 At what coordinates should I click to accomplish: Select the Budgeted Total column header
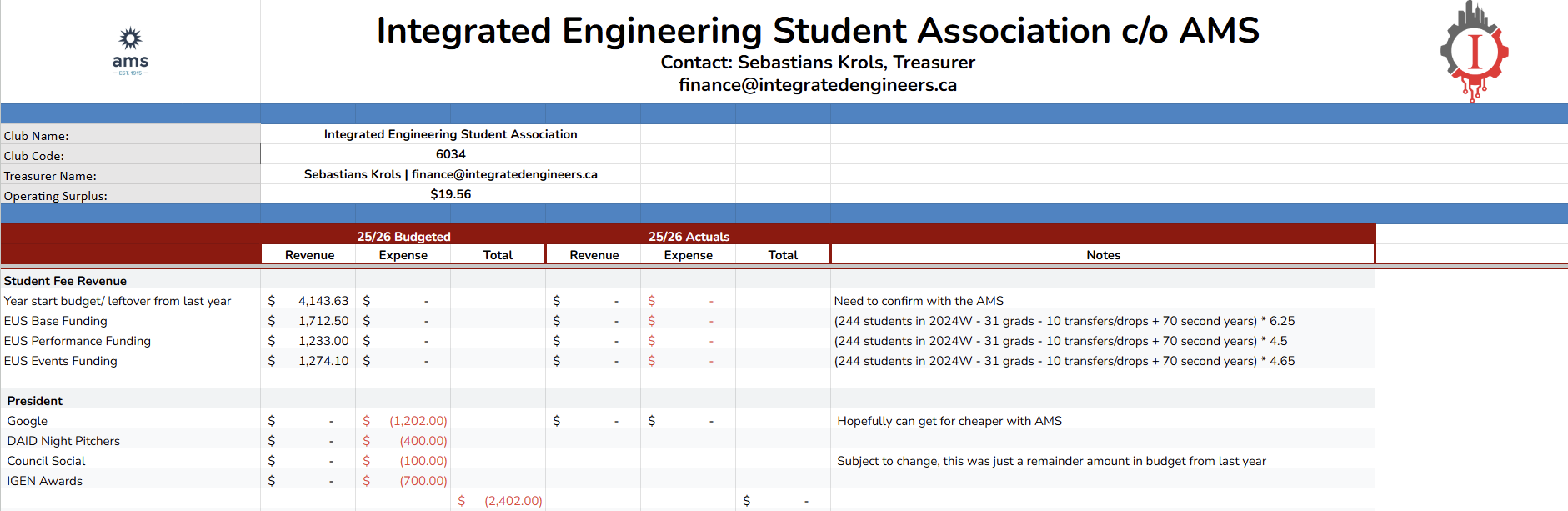(498, 255)
